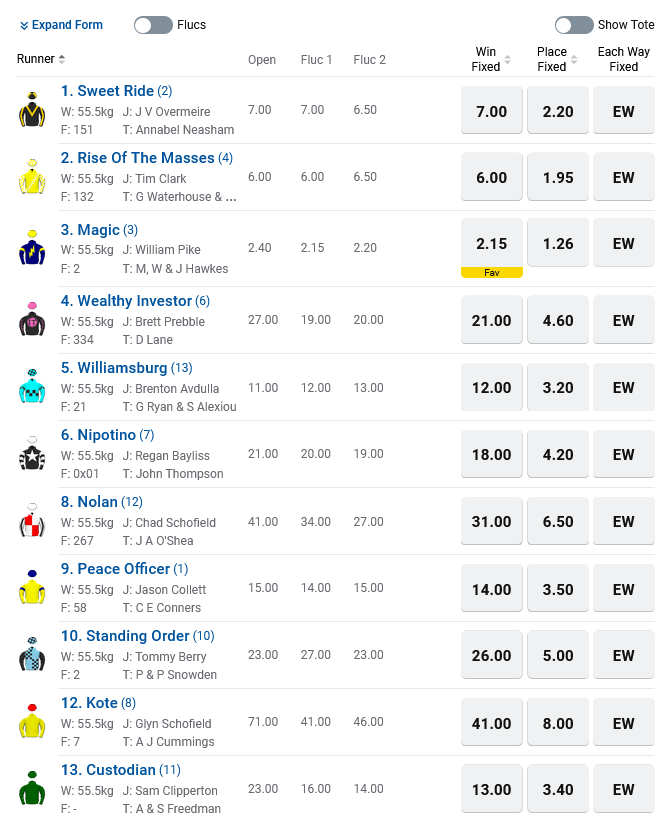Click Williamsburg's cyan jockey silks icon

tap(32, 387)
